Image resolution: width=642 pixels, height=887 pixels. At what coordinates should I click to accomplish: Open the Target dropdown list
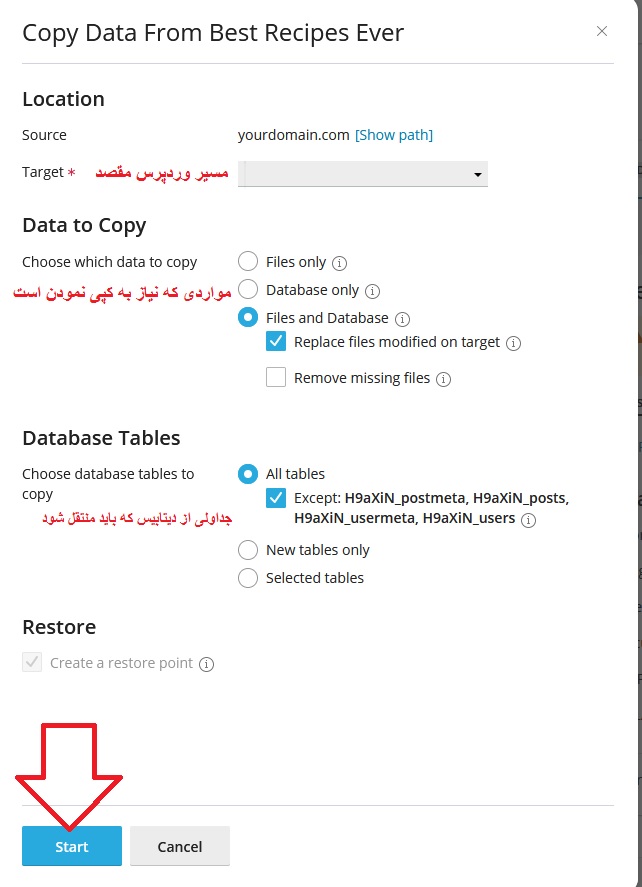point(363,174)
